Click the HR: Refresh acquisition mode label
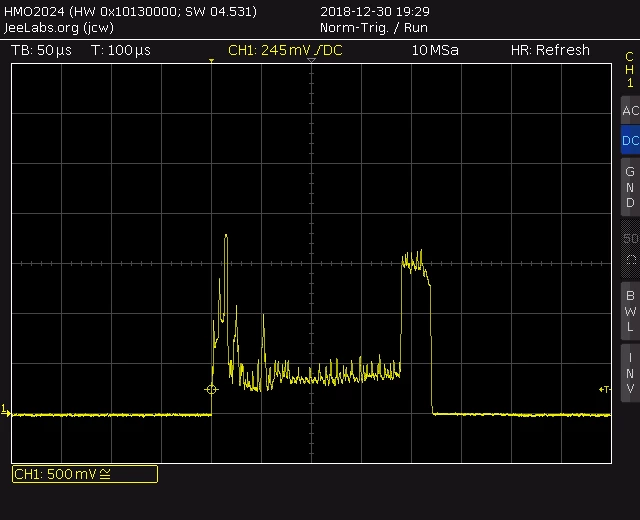 pos(550,50)
